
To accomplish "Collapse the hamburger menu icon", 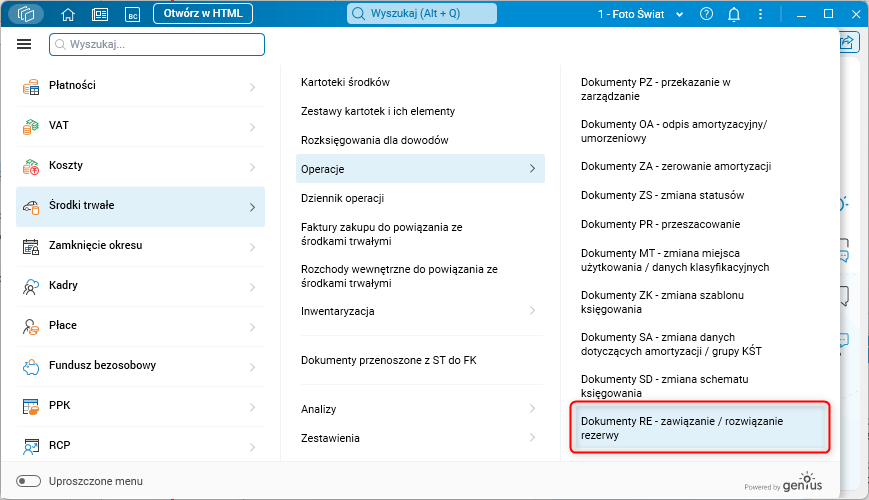I will coord(24,44).
